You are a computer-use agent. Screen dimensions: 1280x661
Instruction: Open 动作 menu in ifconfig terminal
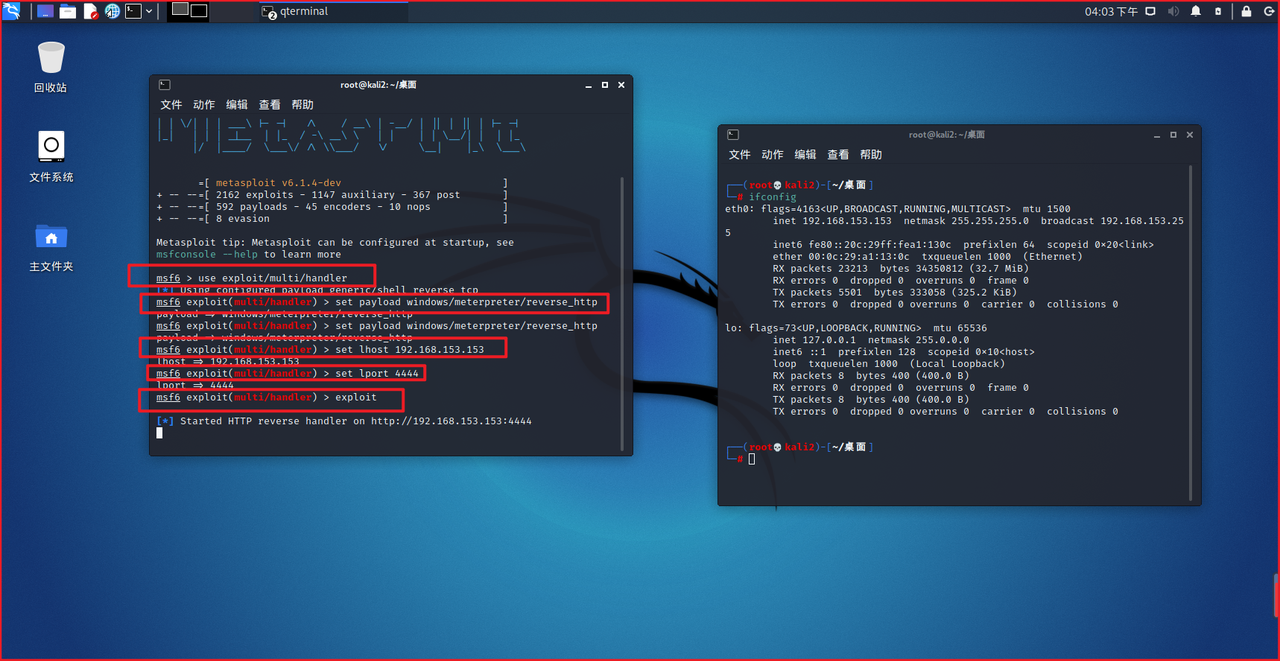(x=772, y=155)
